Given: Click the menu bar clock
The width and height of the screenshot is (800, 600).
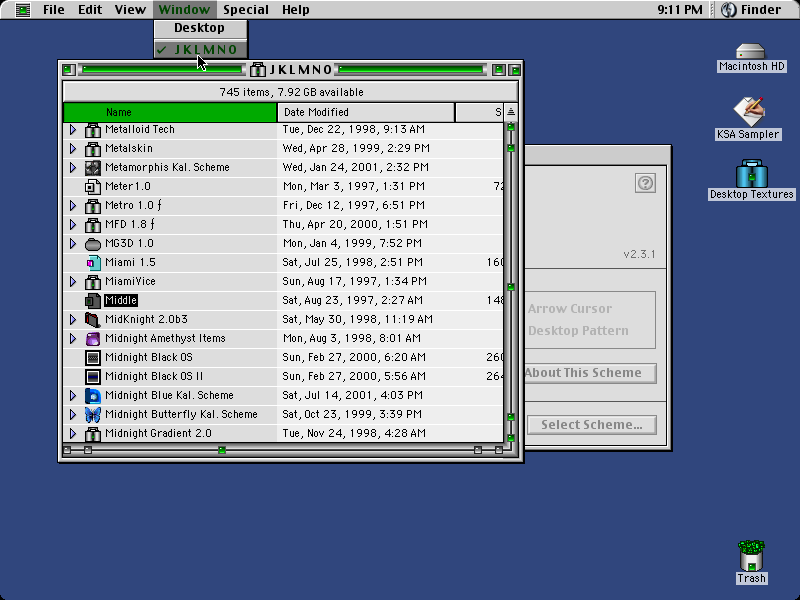Looking at the screenshot, I should pos(680,10).
